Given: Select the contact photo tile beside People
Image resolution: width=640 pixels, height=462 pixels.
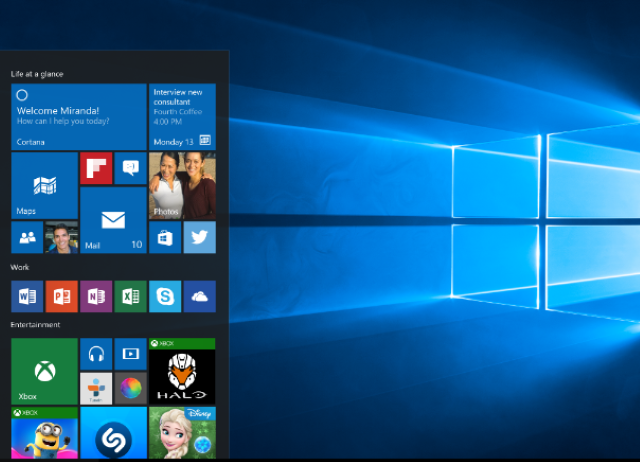Looking at the screenshot, I should 62,237.
